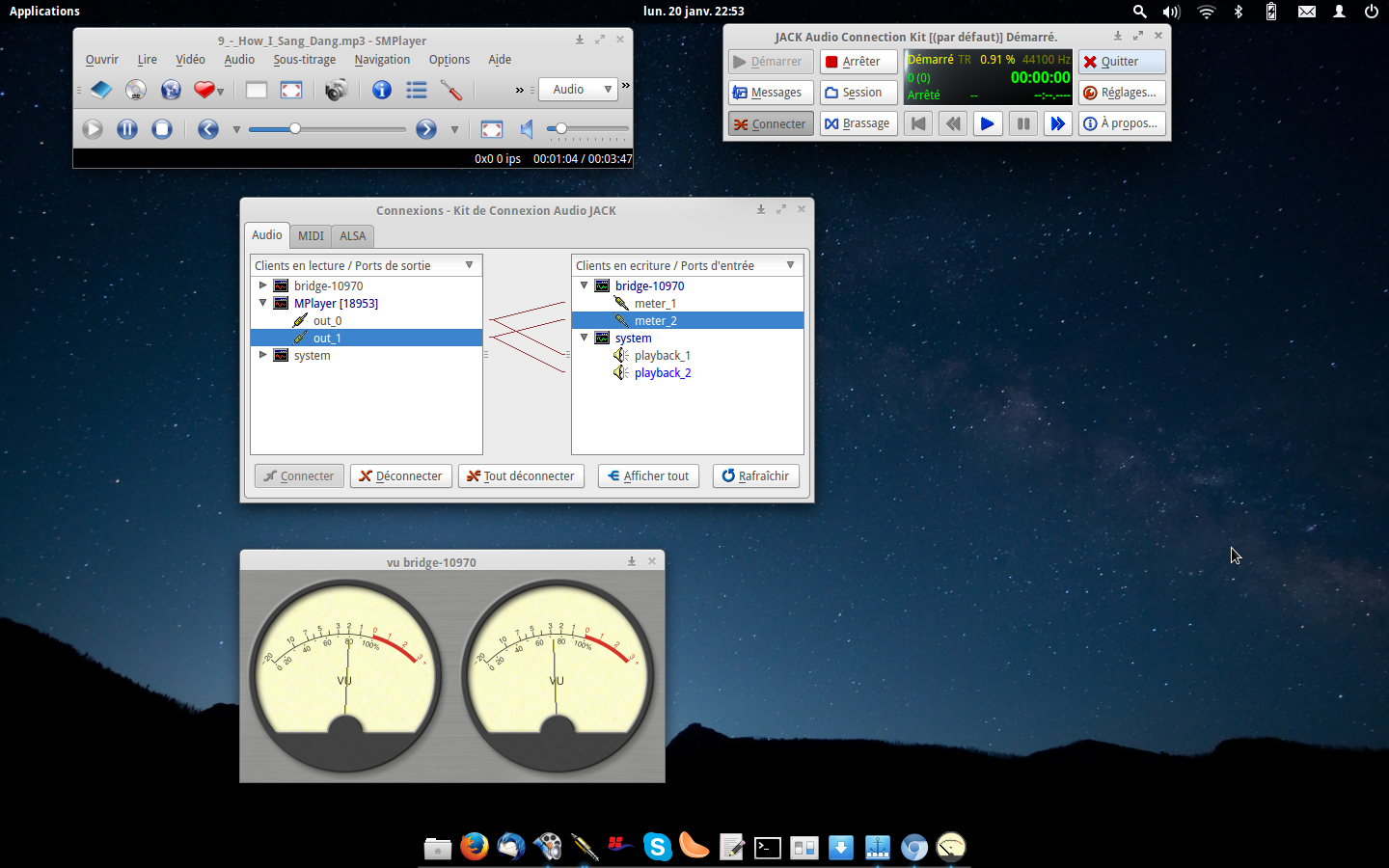Toggle the Connecter button in the JACK panel

point(770,123)
